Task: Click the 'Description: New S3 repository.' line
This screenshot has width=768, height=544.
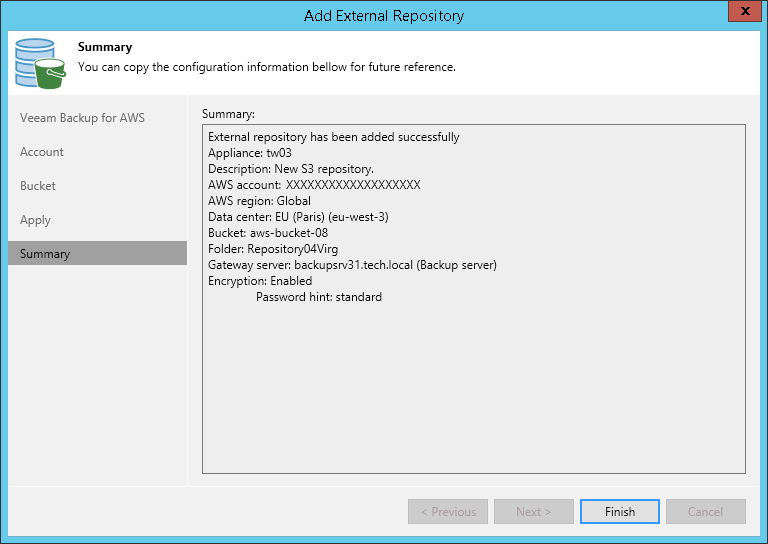Action: (x=291, y=169)
